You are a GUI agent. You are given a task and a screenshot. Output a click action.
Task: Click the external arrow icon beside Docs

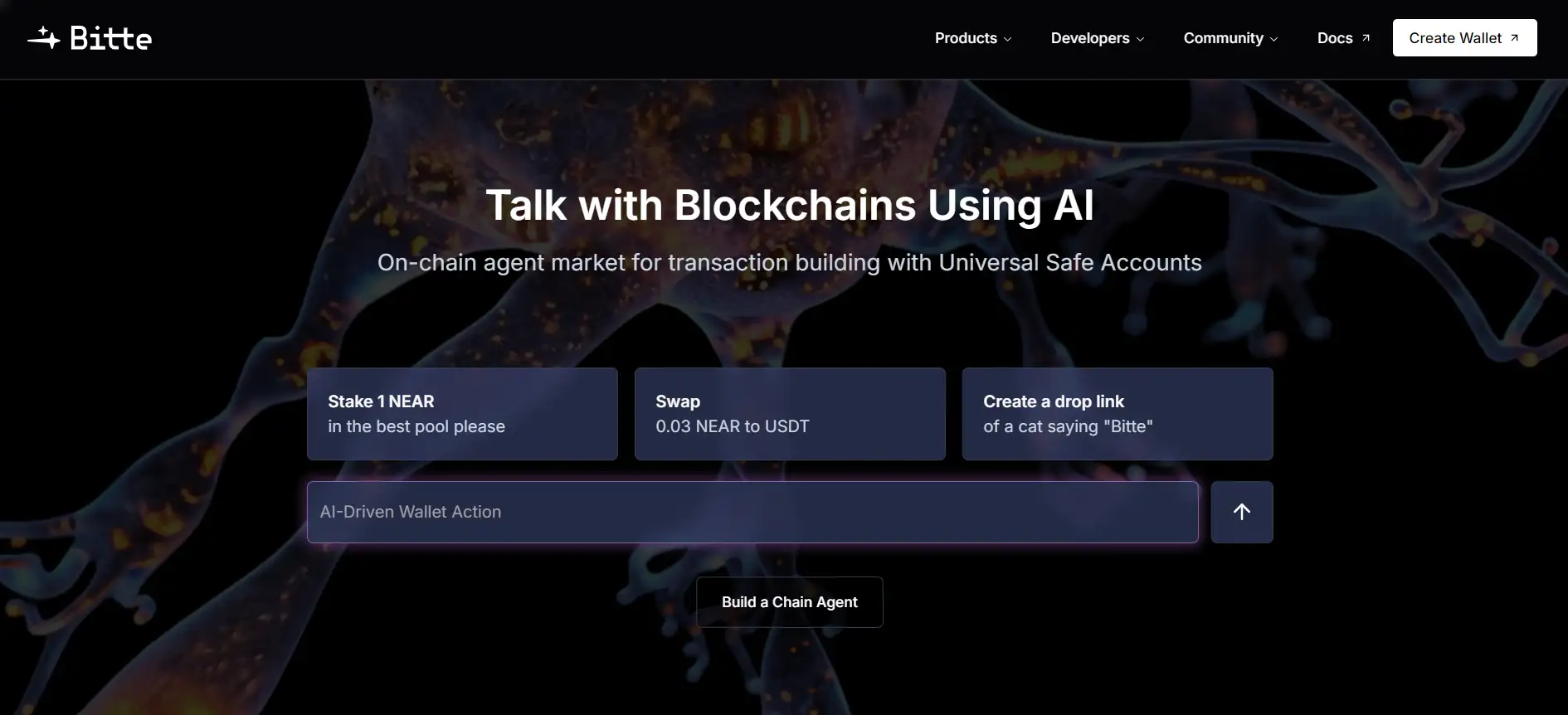point(1366,38)
